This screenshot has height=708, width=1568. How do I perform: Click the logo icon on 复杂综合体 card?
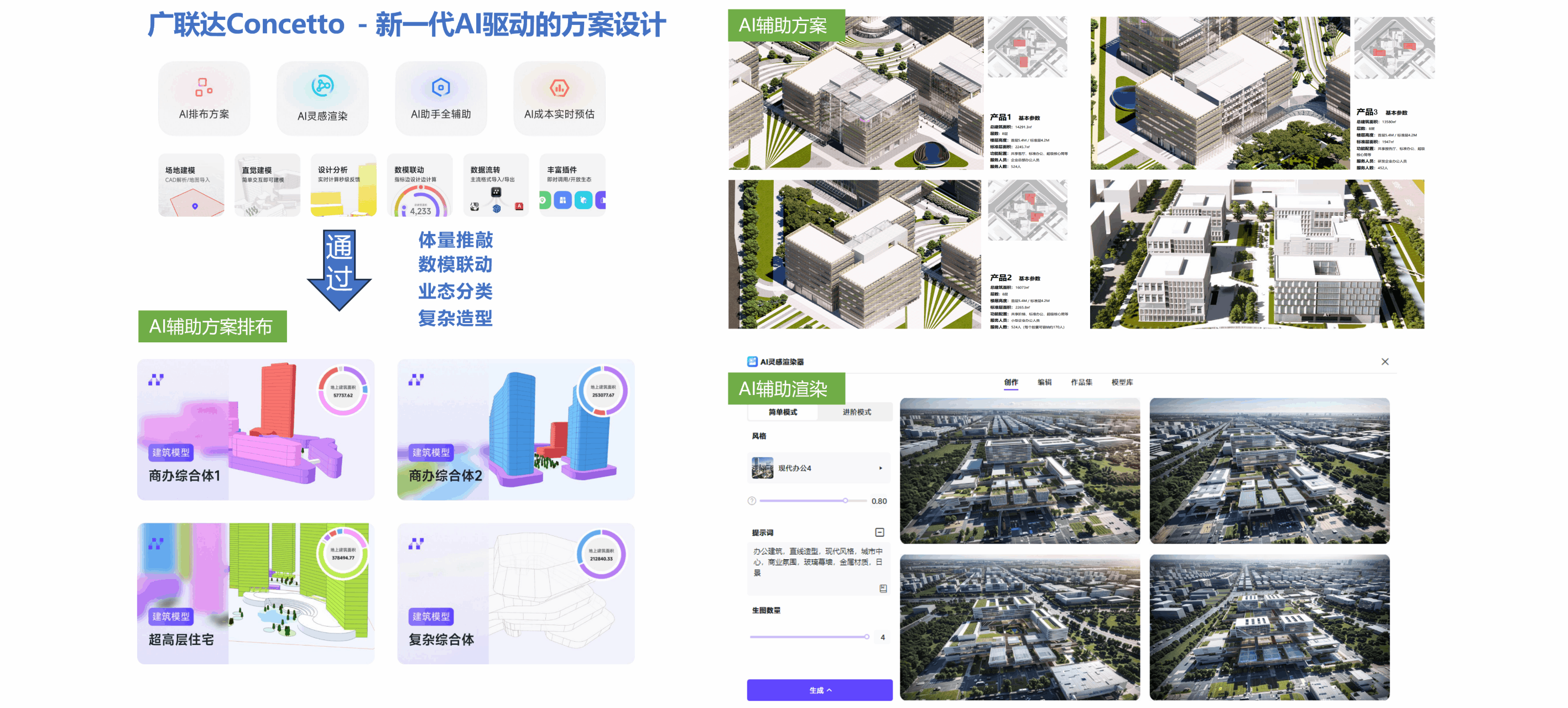(416, 544)
